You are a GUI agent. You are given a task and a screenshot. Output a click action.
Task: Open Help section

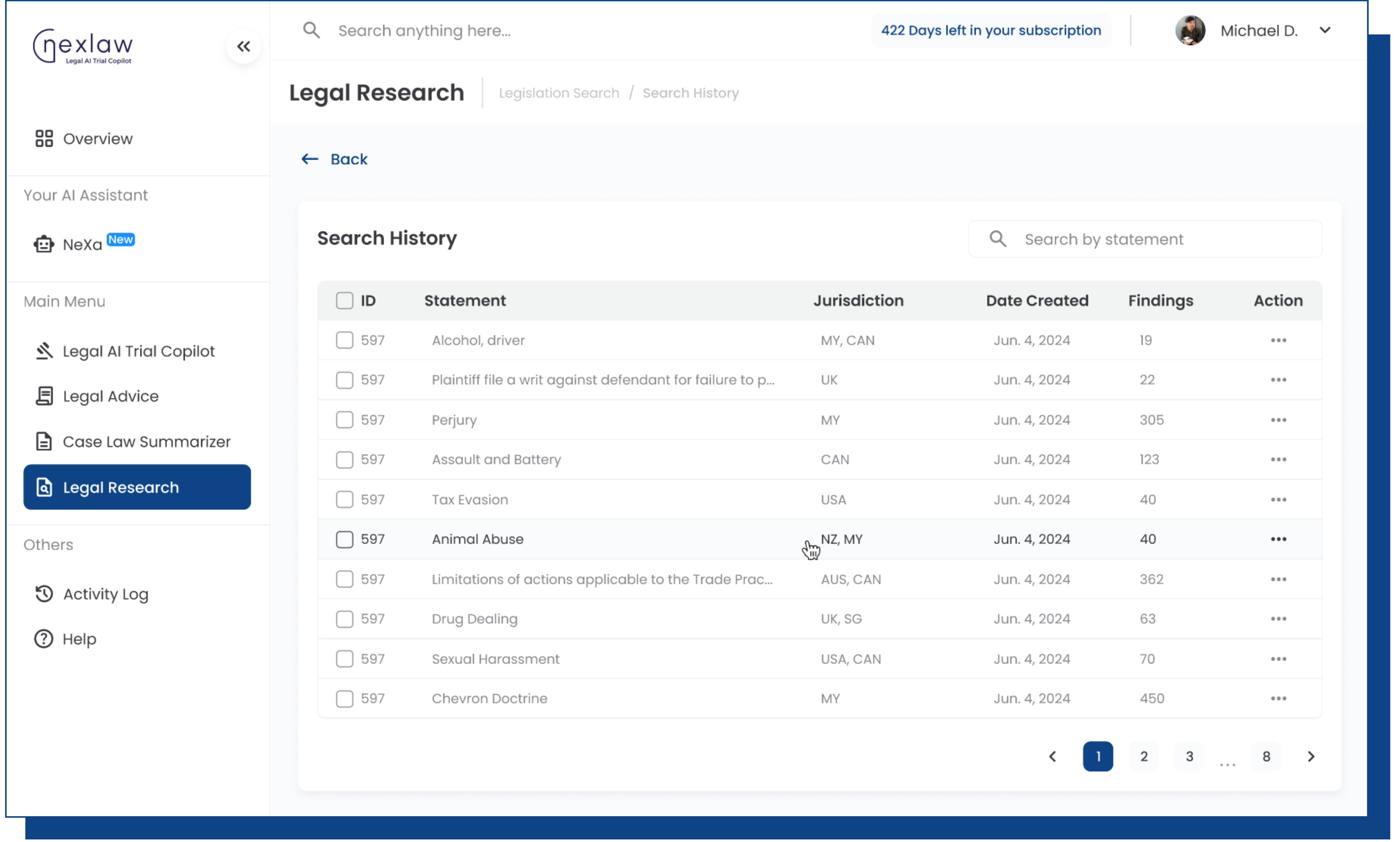[65, 638]
